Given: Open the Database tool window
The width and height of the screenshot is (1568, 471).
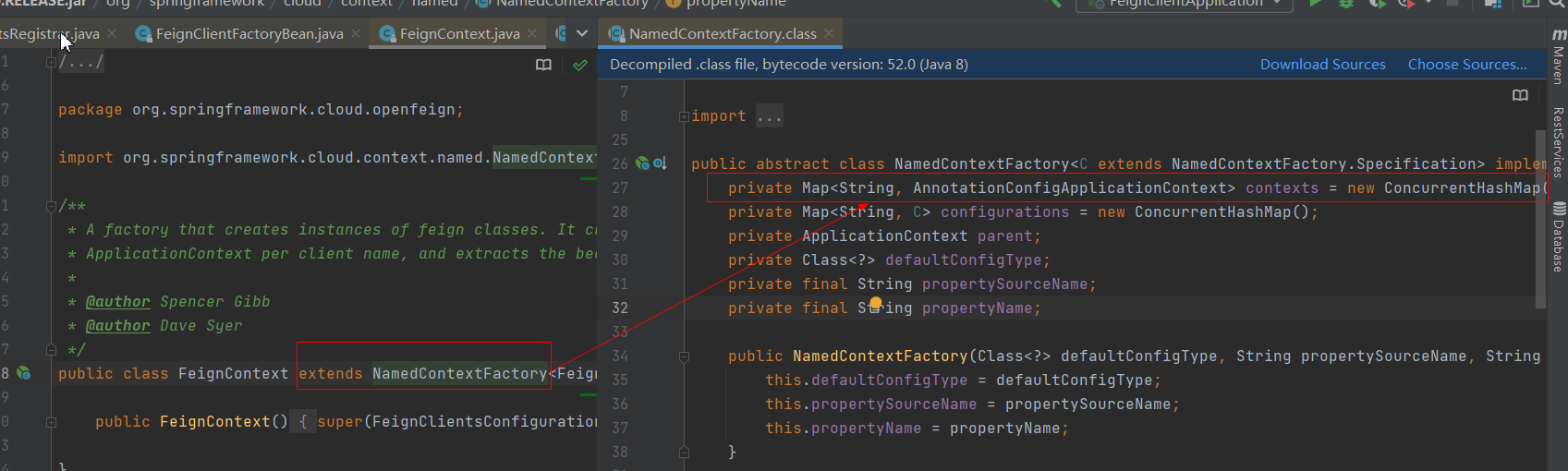Looking at the screenshot, I should click(1559, 236).
